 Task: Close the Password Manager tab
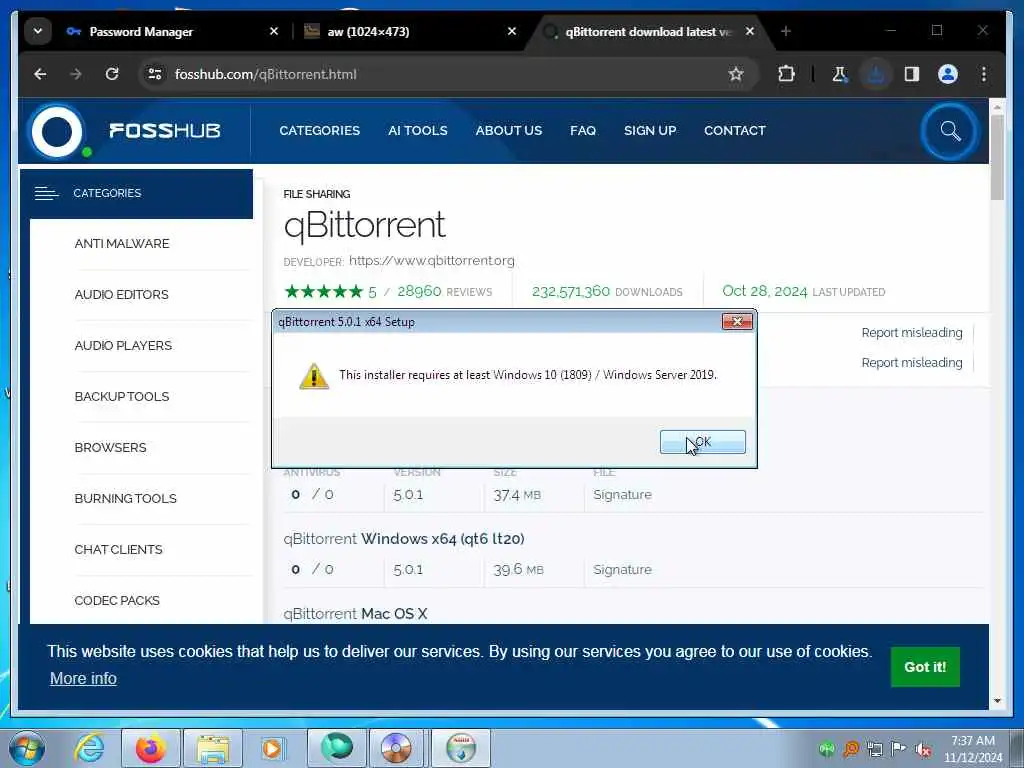click(274, 31)
